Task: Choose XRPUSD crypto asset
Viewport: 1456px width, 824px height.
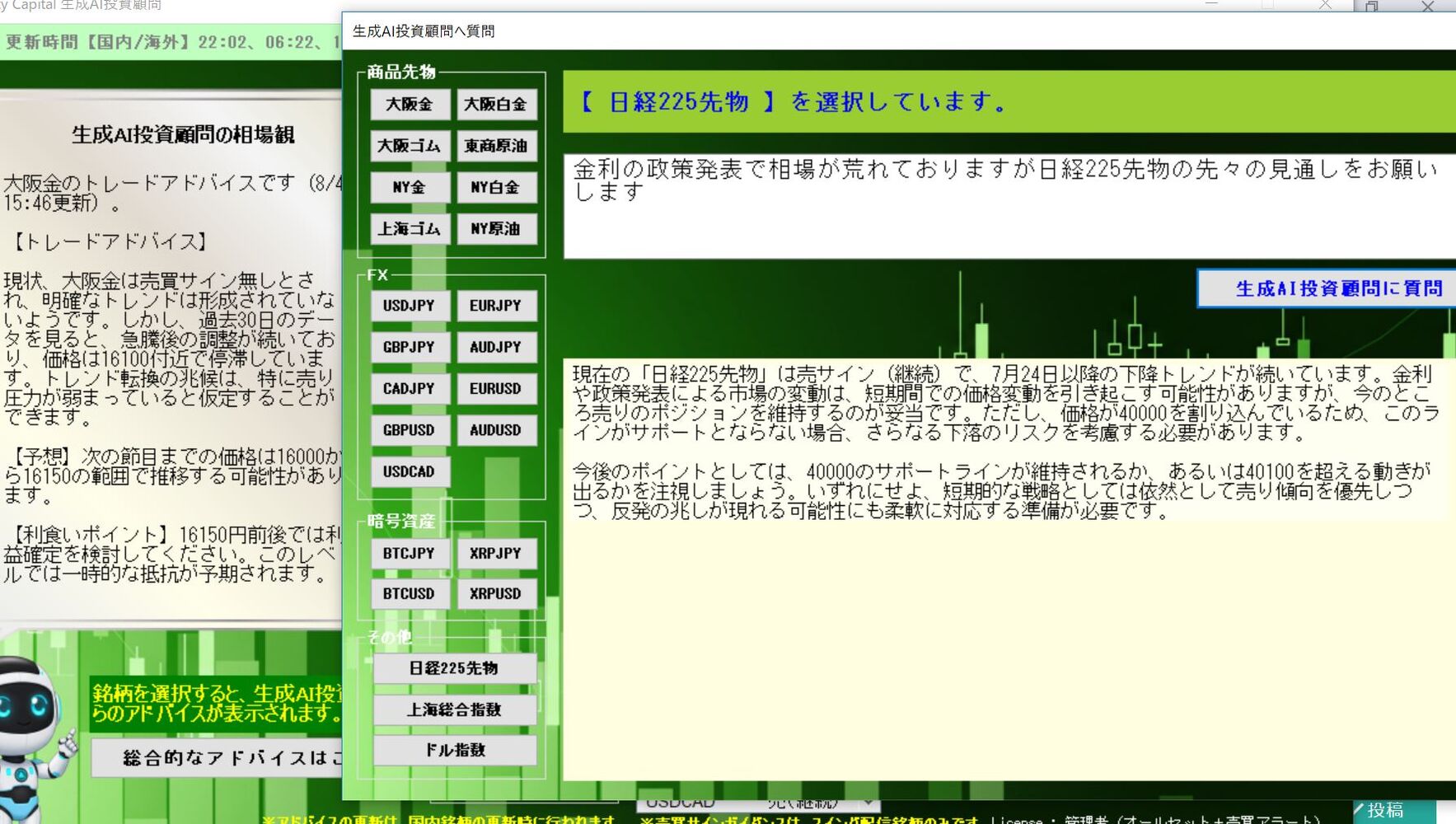Action: [496, 593]
